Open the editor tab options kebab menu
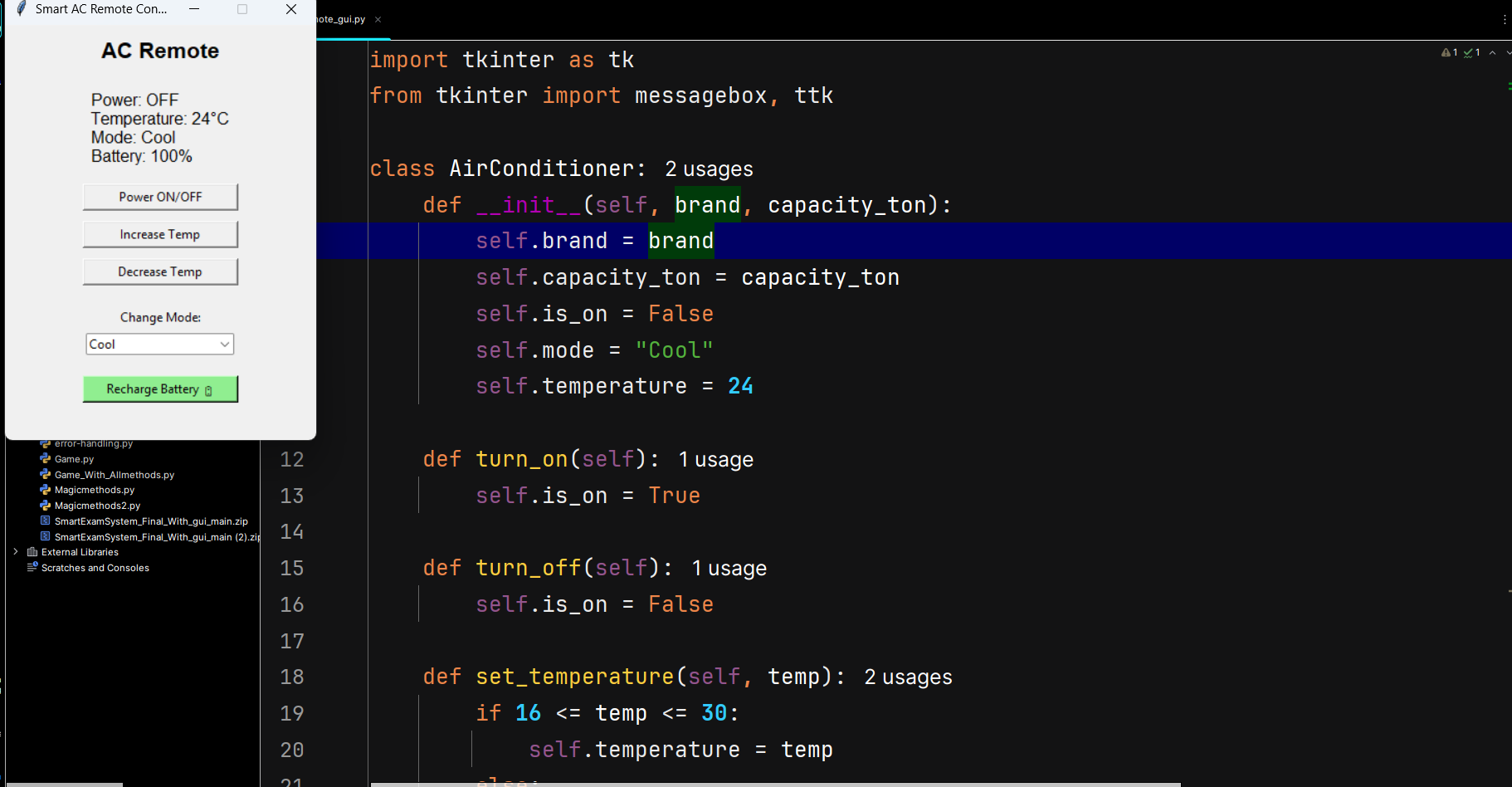 point(1505,19)
